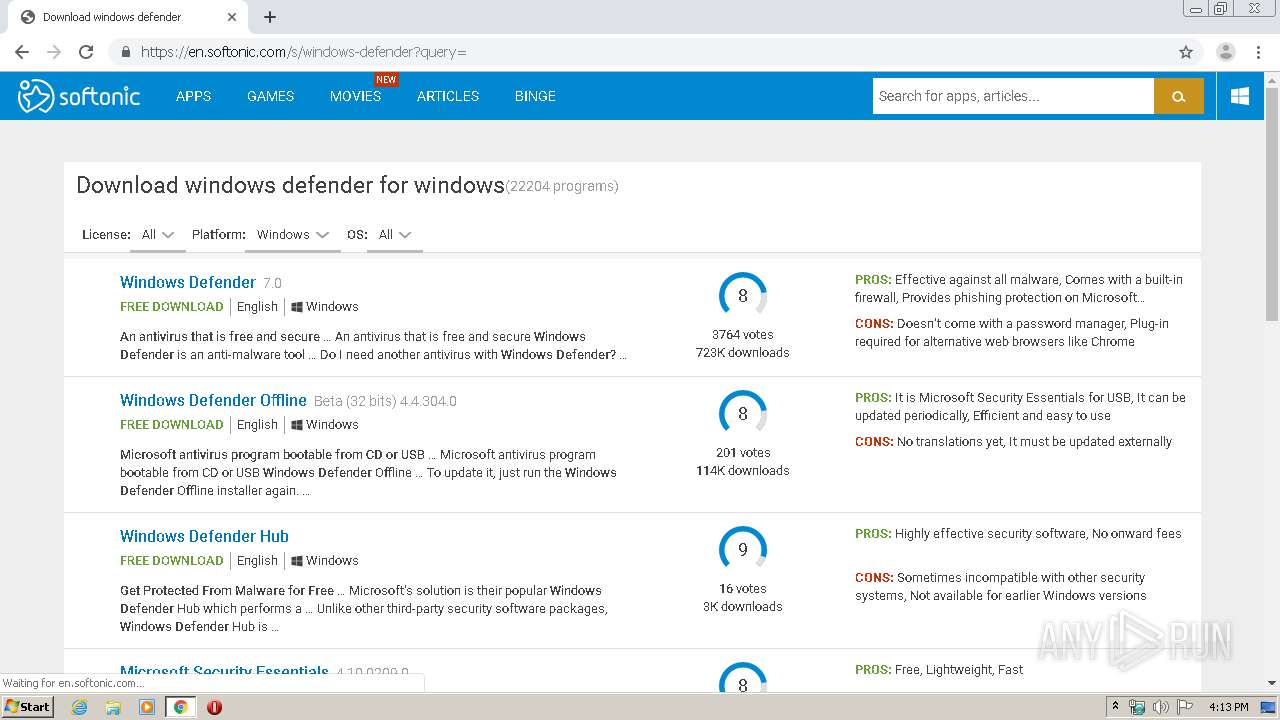Click FREE DOWNLOAD under Windows Defender Offline
Screen dimensions: 1280x720
click(x=172, y=425)
